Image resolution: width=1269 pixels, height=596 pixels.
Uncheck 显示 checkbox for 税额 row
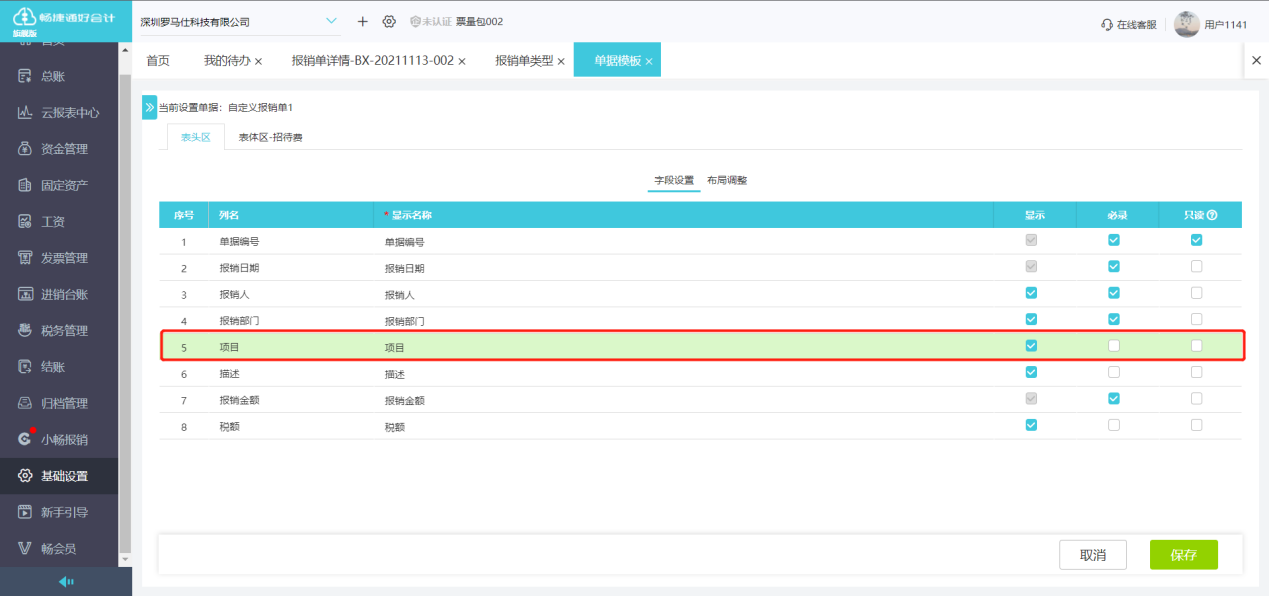[x=1031, y=425]
